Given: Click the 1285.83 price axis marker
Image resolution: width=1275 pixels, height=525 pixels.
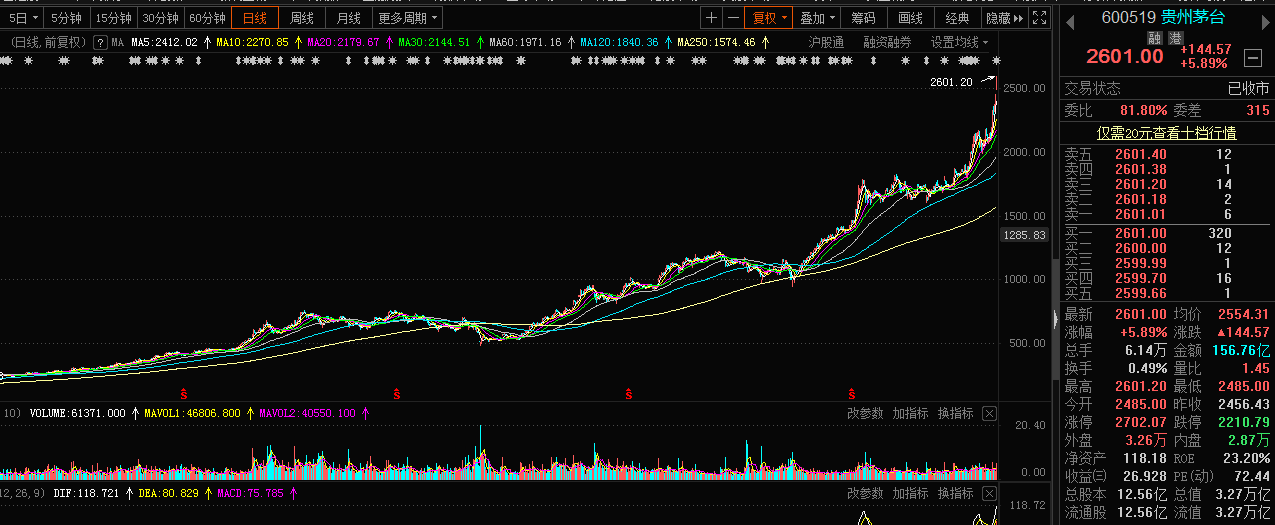Looking at the screenshot, I should (x=1024, y=235).
